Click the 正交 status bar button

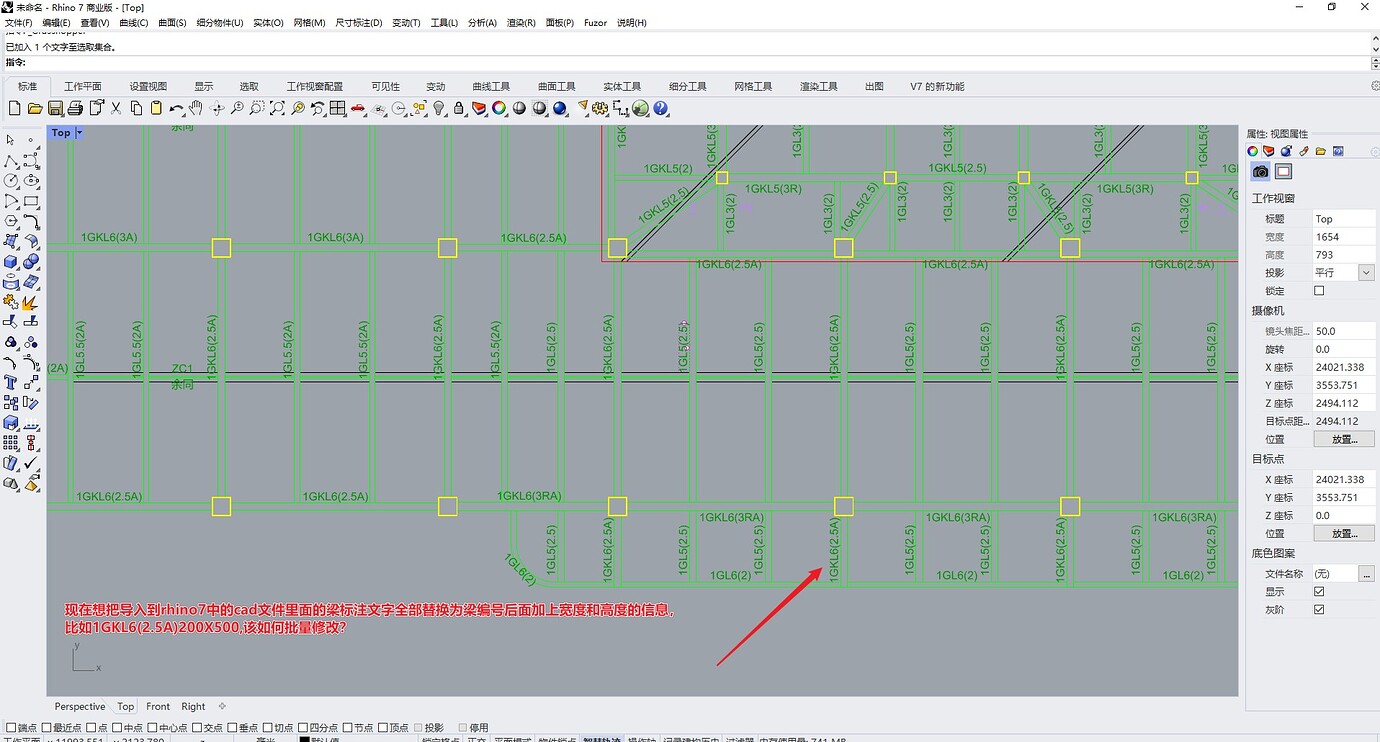click(476, 740)
